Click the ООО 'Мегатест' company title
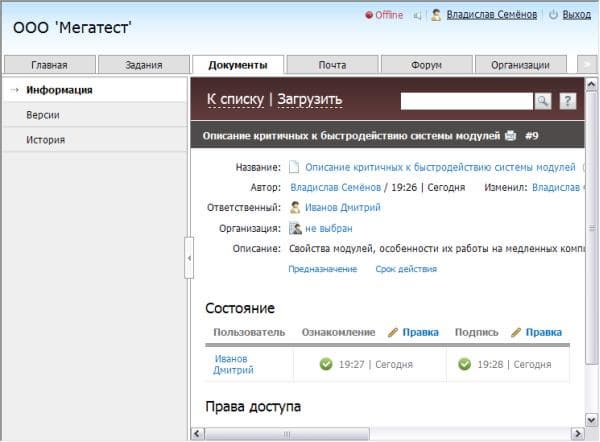600x442 pixels. [x=72, y=28]
